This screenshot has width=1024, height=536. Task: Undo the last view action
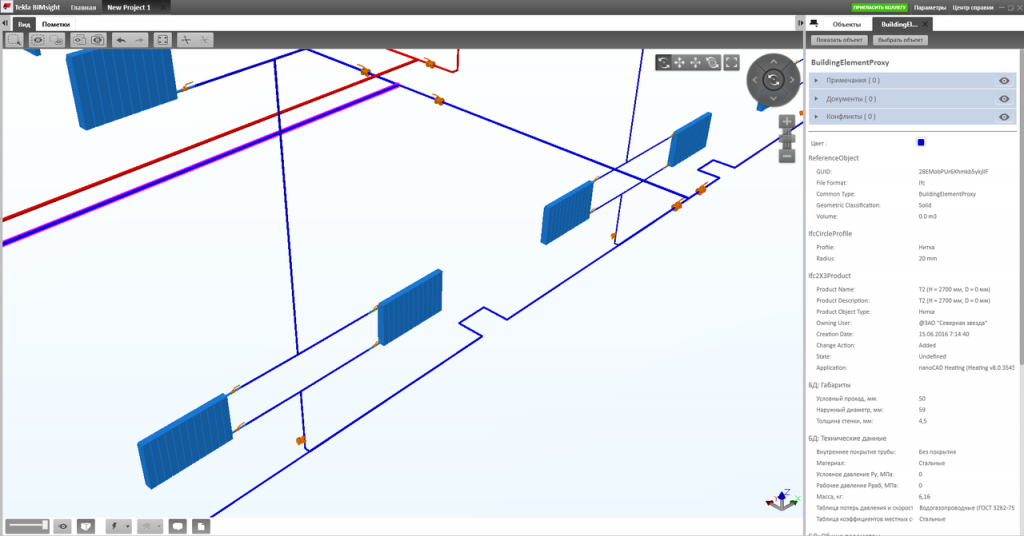click(121, 40)
